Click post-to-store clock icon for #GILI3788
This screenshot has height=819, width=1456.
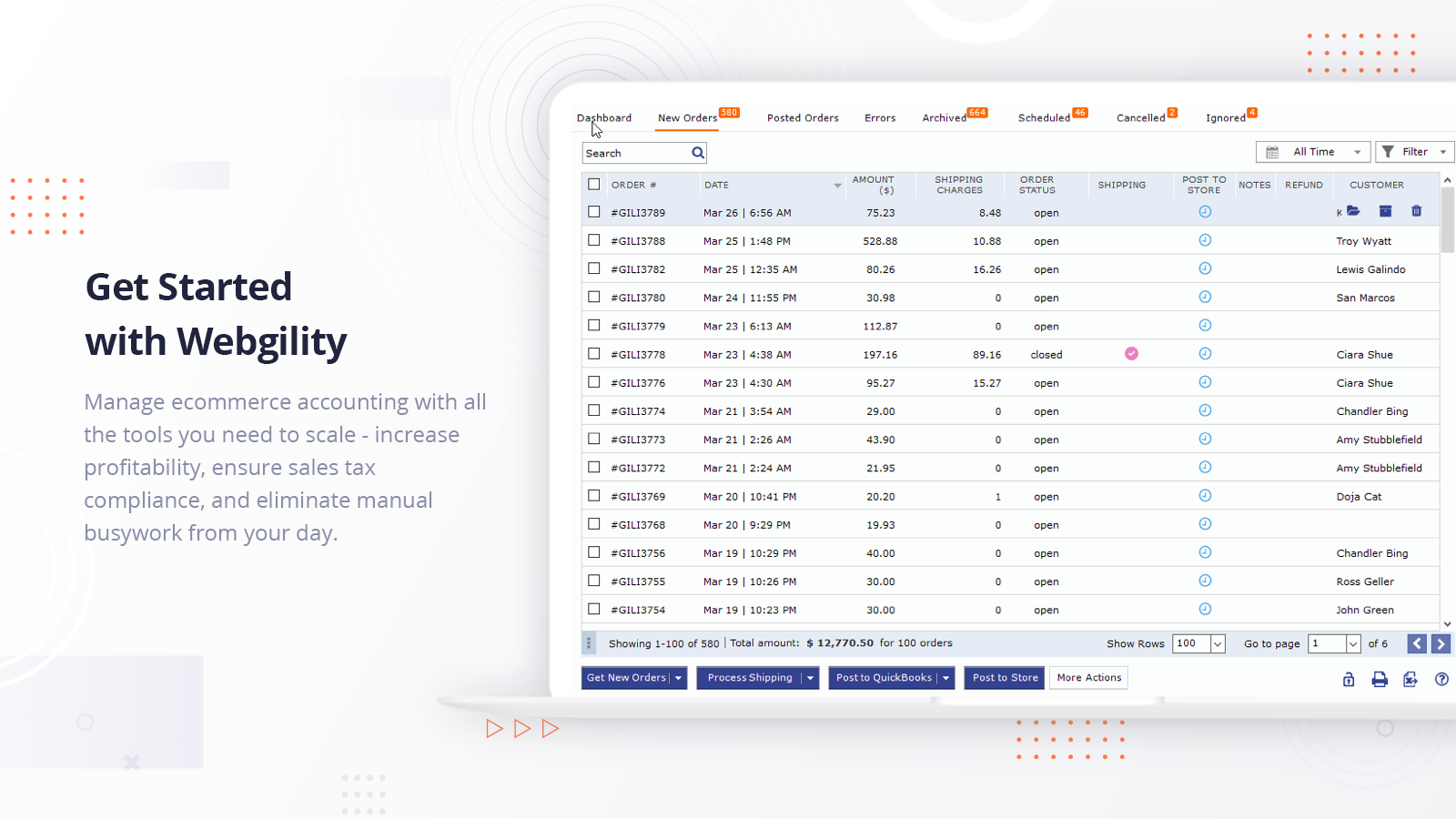point(1205,240)
